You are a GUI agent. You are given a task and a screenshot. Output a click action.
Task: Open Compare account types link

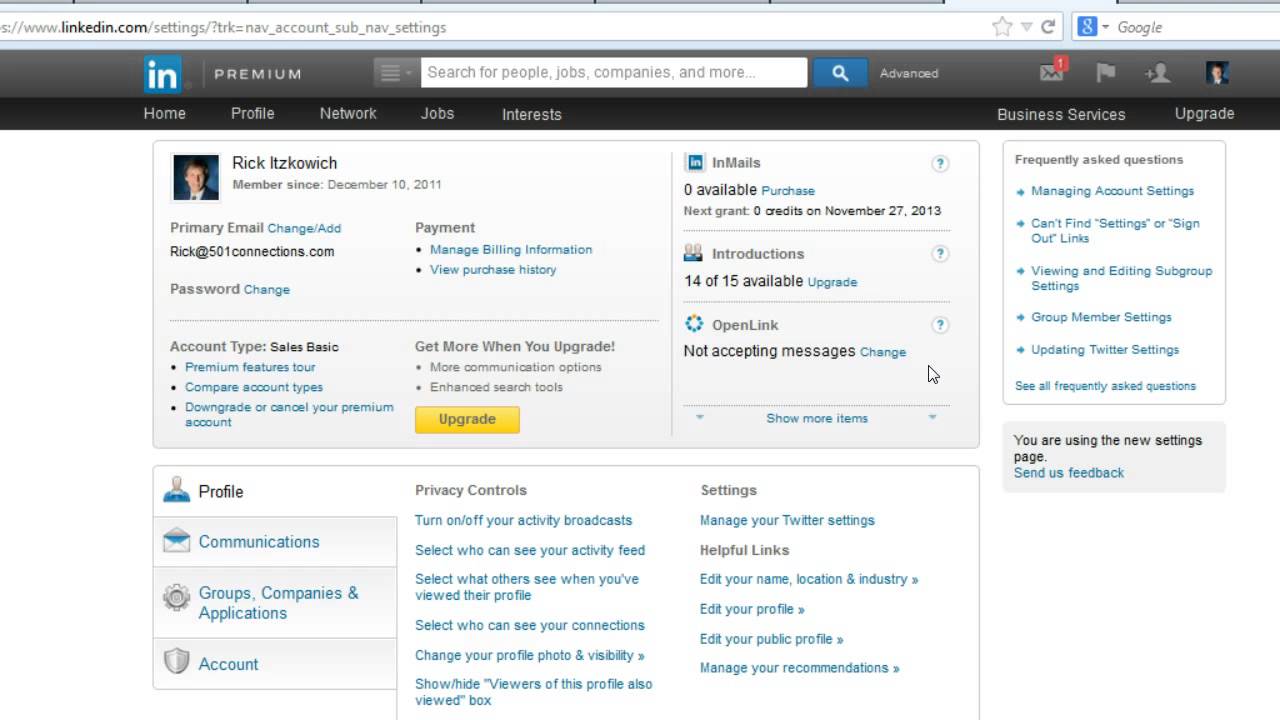[254, 387]
